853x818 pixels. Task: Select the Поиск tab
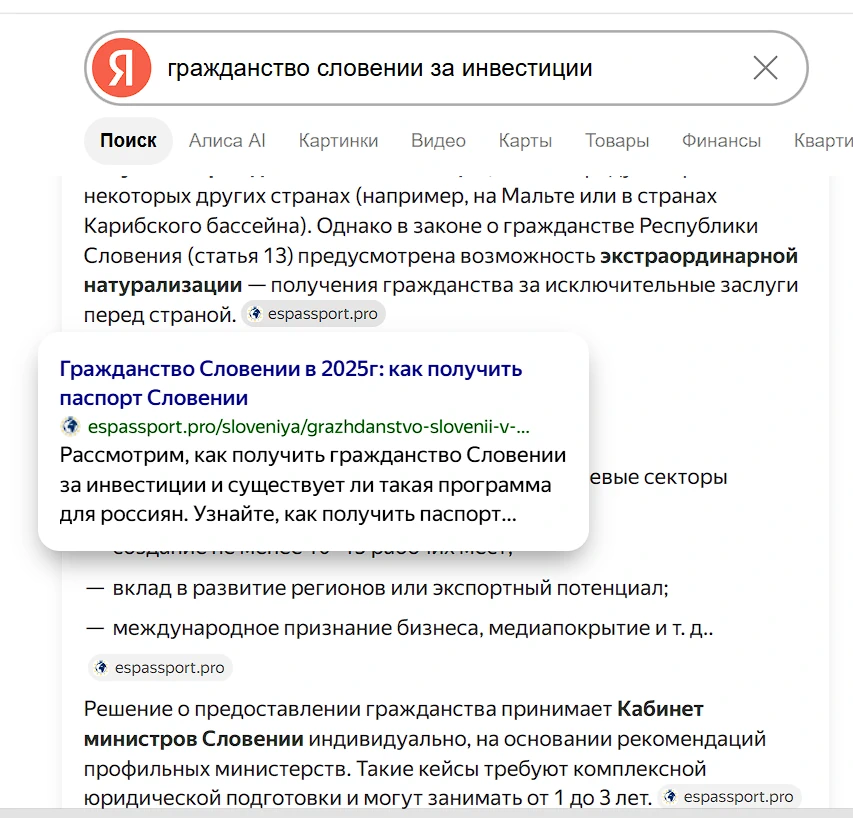(x=128, y=141)
